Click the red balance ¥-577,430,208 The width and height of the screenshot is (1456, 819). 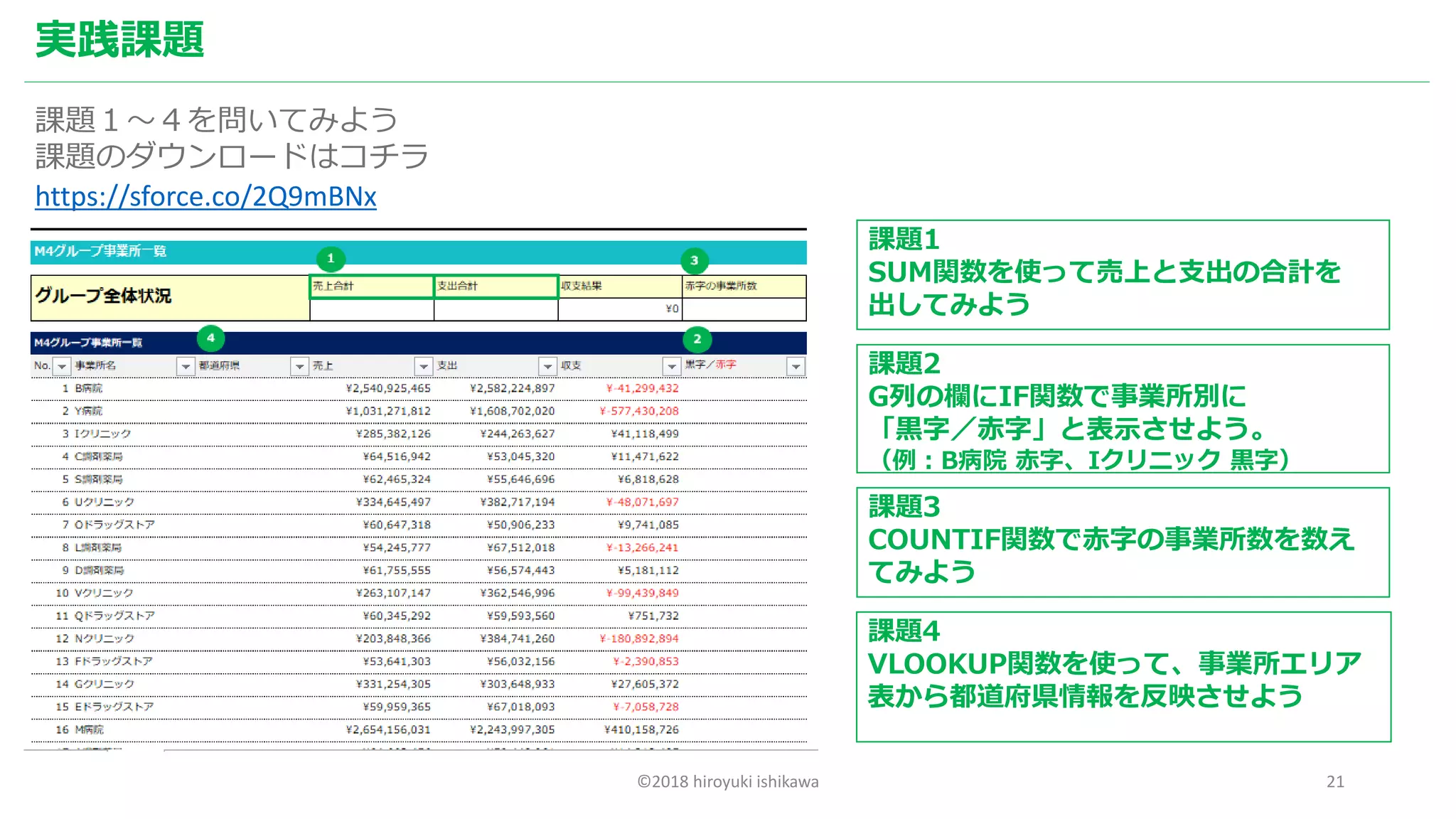point(639,411)
